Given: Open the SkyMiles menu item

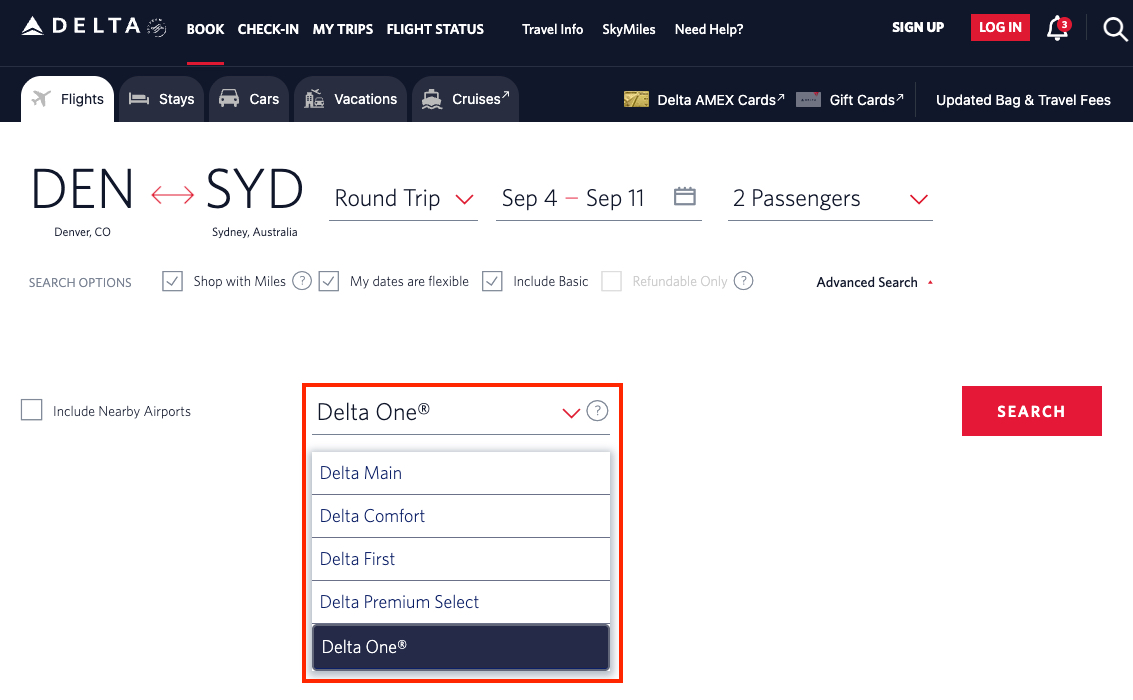Looking at the screenshot, I should [x=629, y=29].
